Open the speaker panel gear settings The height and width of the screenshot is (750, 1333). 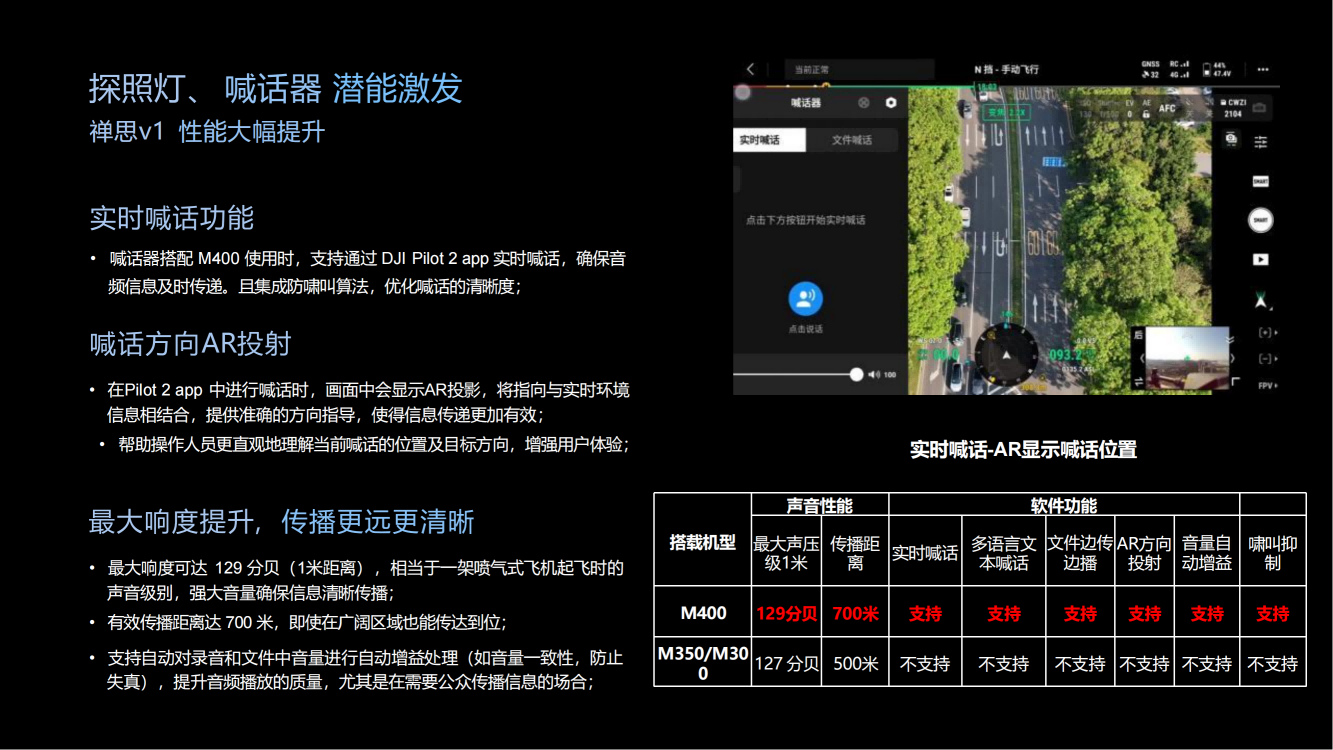pos(891,103)
